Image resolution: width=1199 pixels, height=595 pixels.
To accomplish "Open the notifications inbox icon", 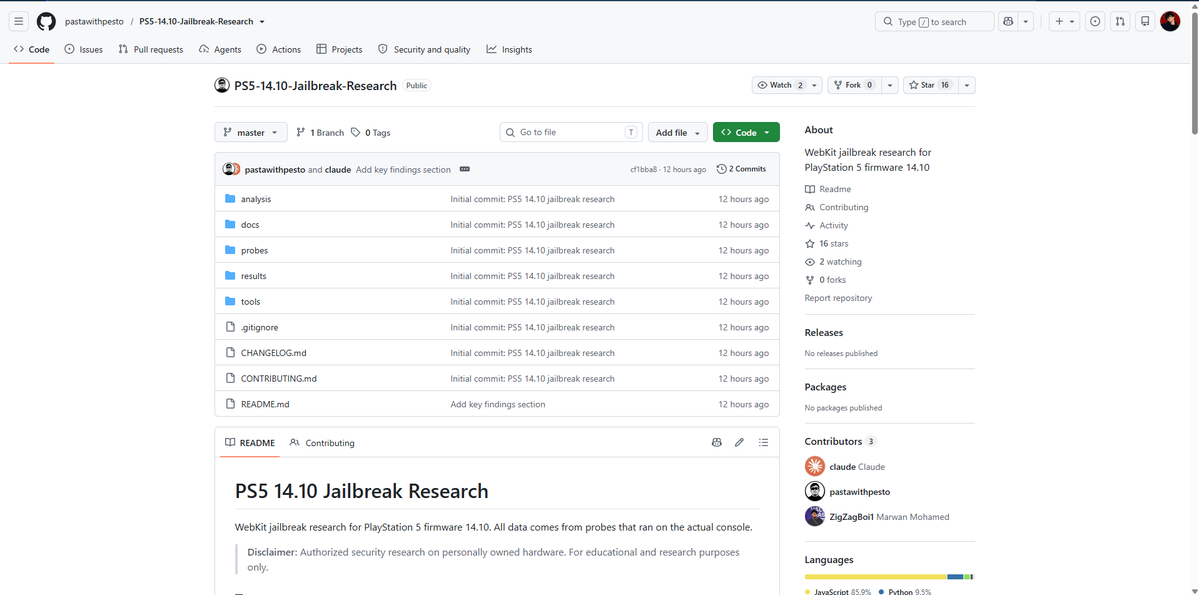I will click(x=1145, y=21).
